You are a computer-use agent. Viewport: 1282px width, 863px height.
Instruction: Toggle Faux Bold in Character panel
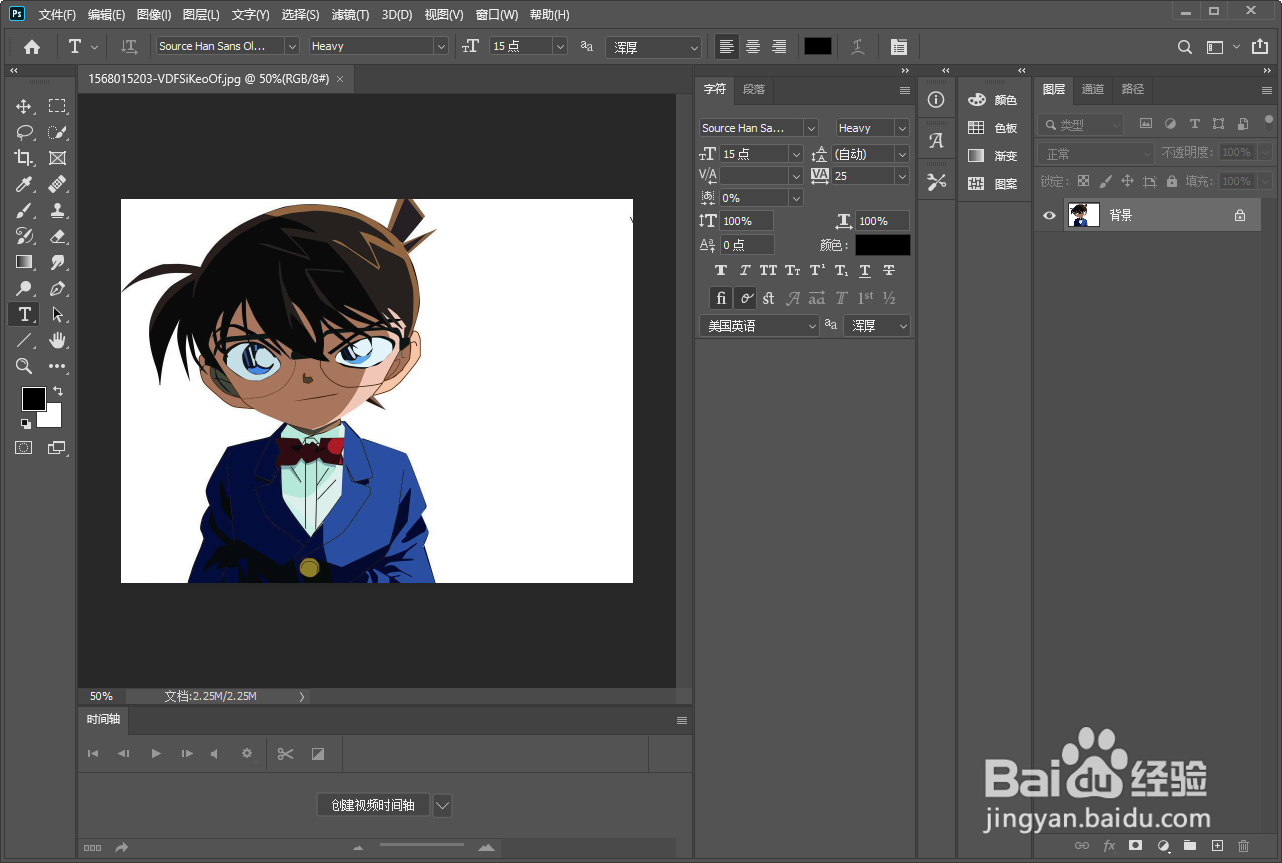click(x=721, y=271)
